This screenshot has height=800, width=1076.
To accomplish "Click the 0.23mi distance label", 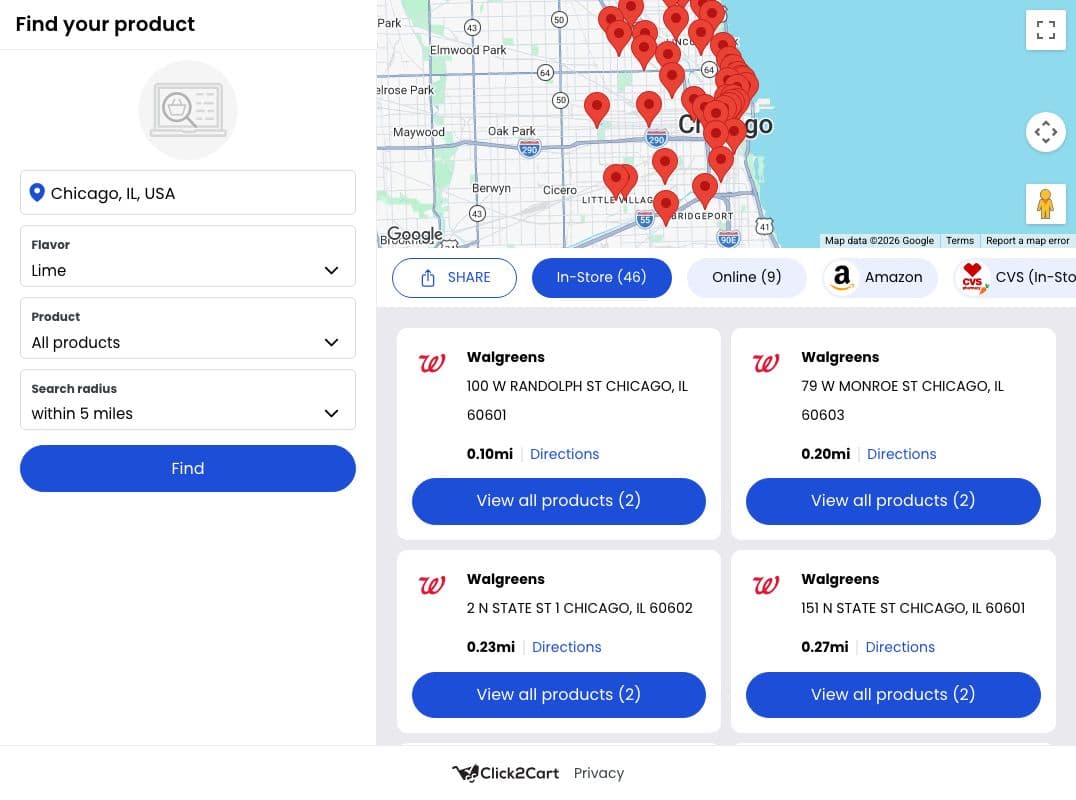I will coord(491,647).
